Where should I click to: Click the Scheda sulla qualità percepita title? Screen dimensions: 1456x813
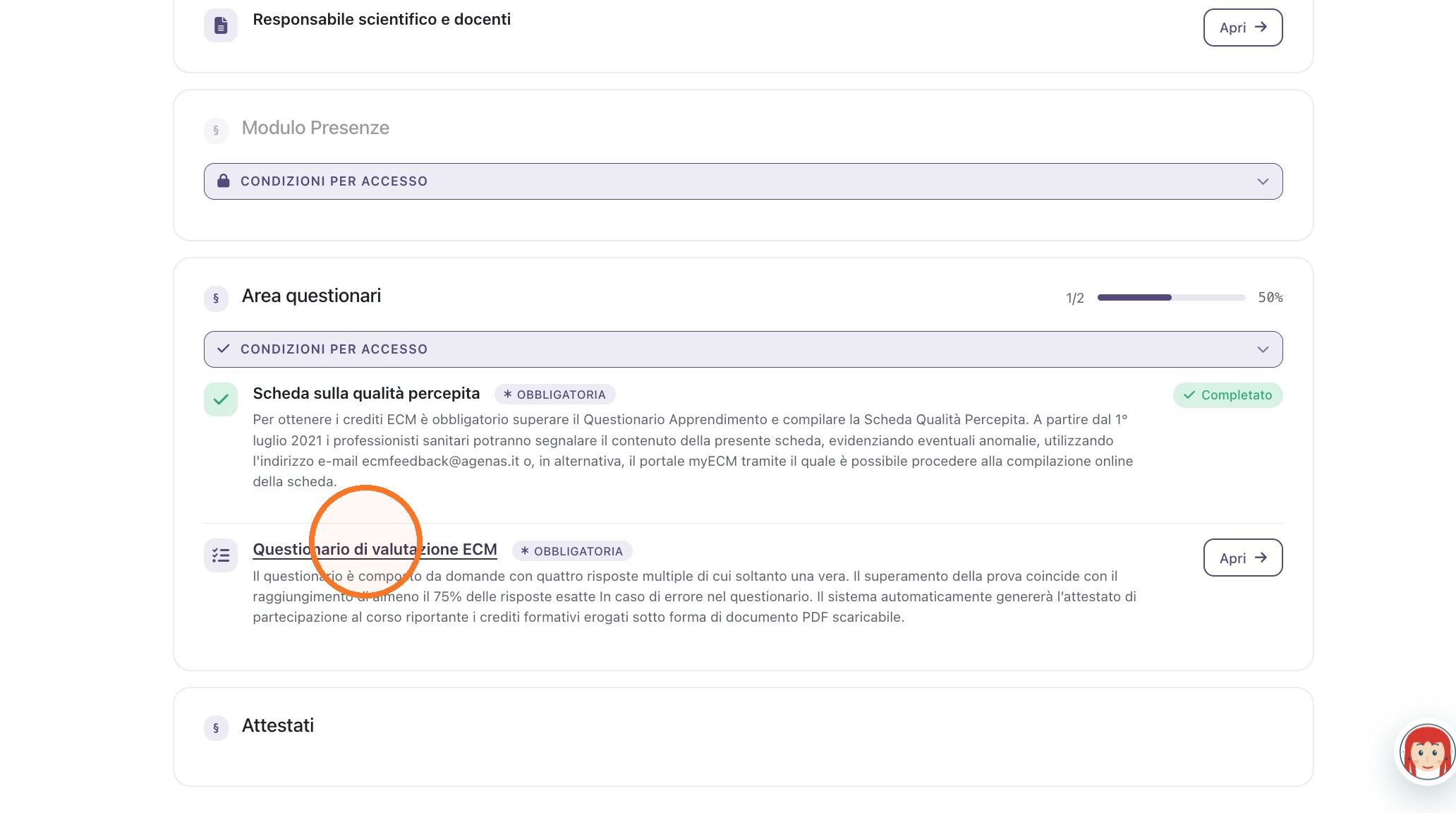pyautogui.click(x=366, y=393)
